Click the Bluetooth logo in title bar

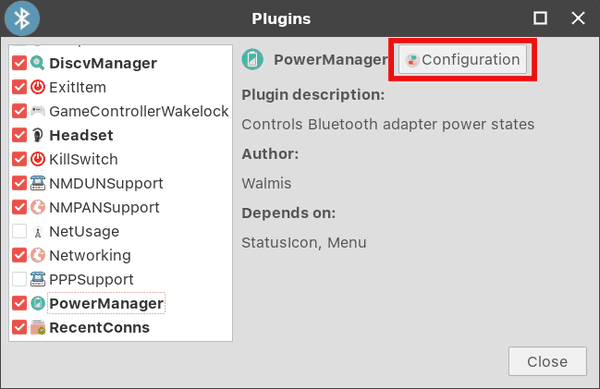click(22, 18)
